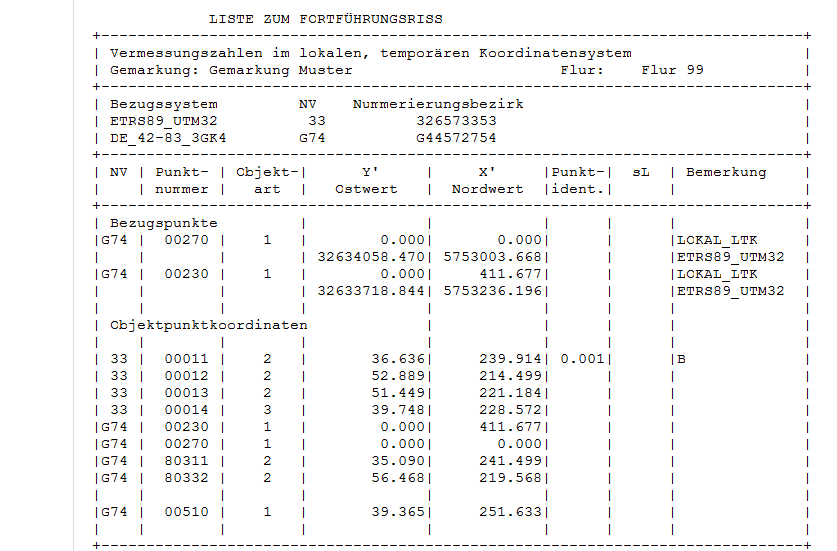Select Nummerierungsbezirk value 326573353
The width and height of the screenshot is (837, 551).
(x=456, y=121)
